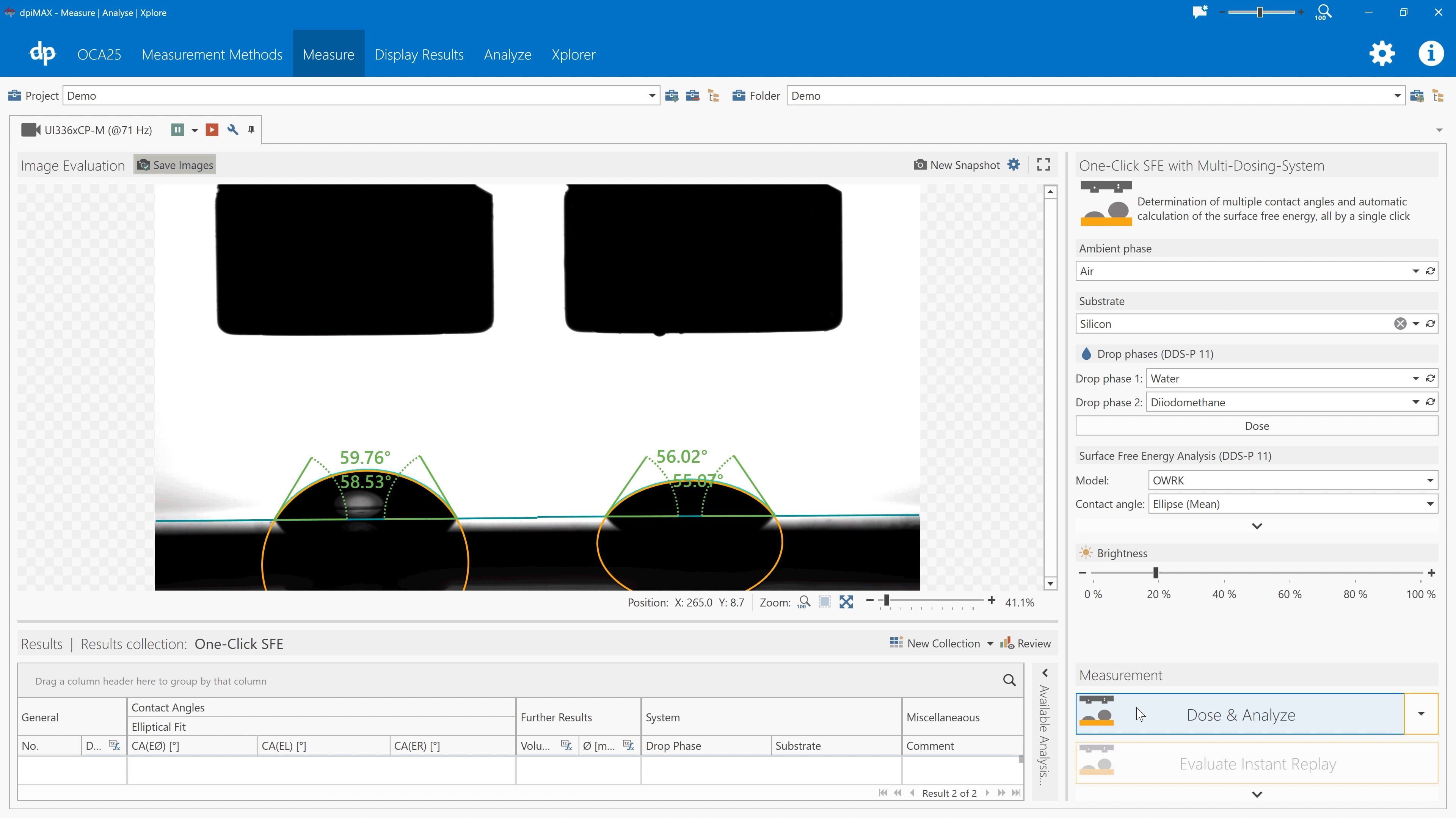1456x818 pixels.
Task: Pause the live camera feed
Action: [177, 130]
